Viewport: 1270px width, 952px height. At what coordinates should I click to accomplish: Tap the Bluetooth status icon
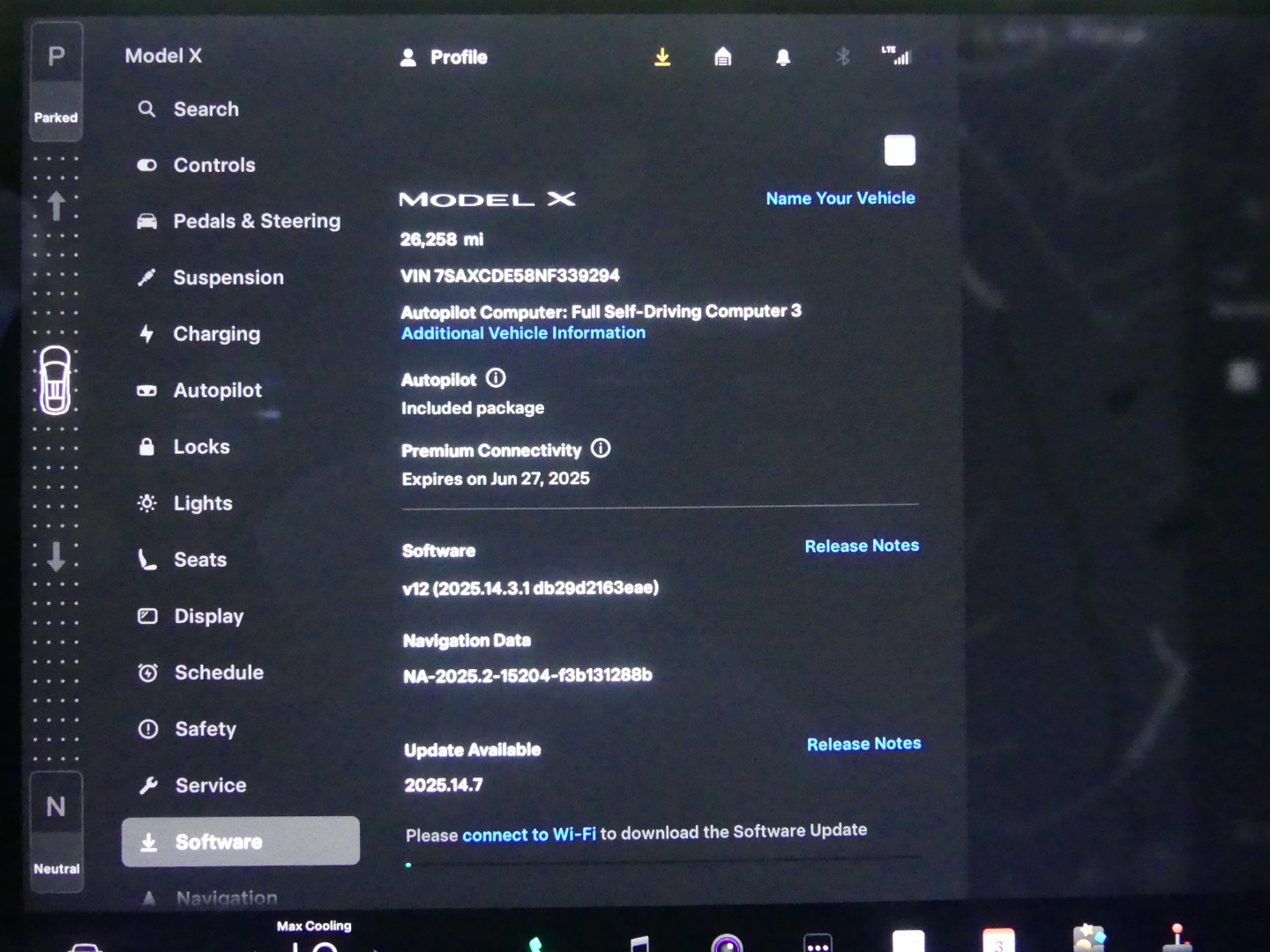pyautogui.click(x=842, y=57)
